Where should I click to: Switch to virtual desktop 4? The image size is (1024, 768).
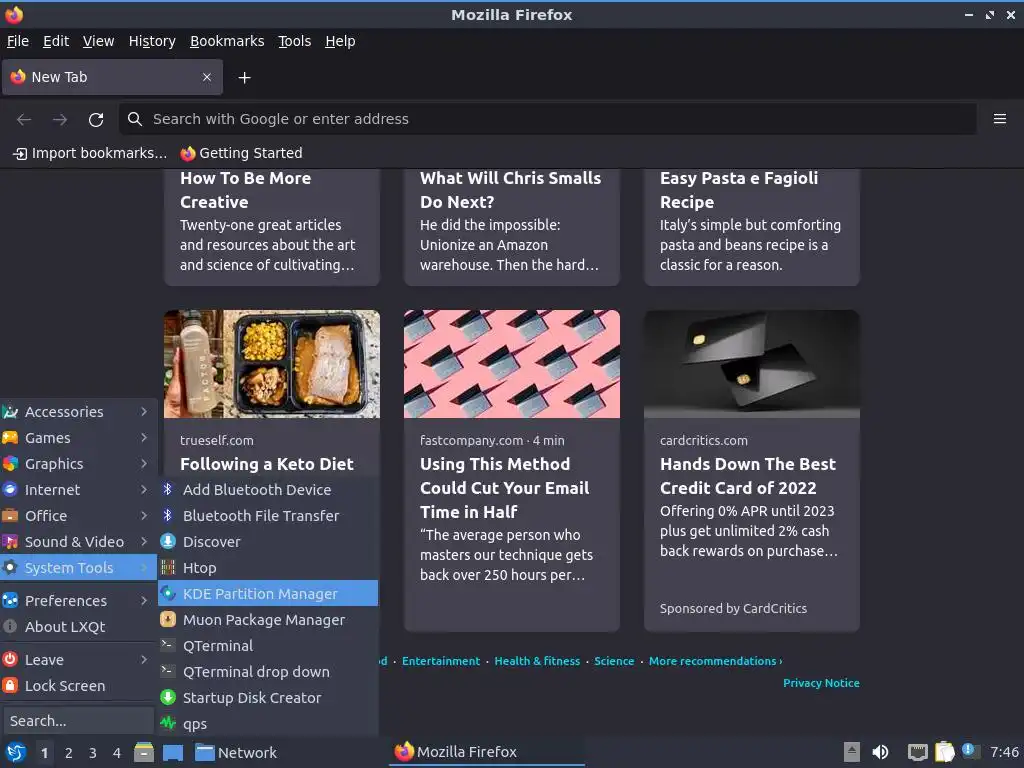click(117, 753)
